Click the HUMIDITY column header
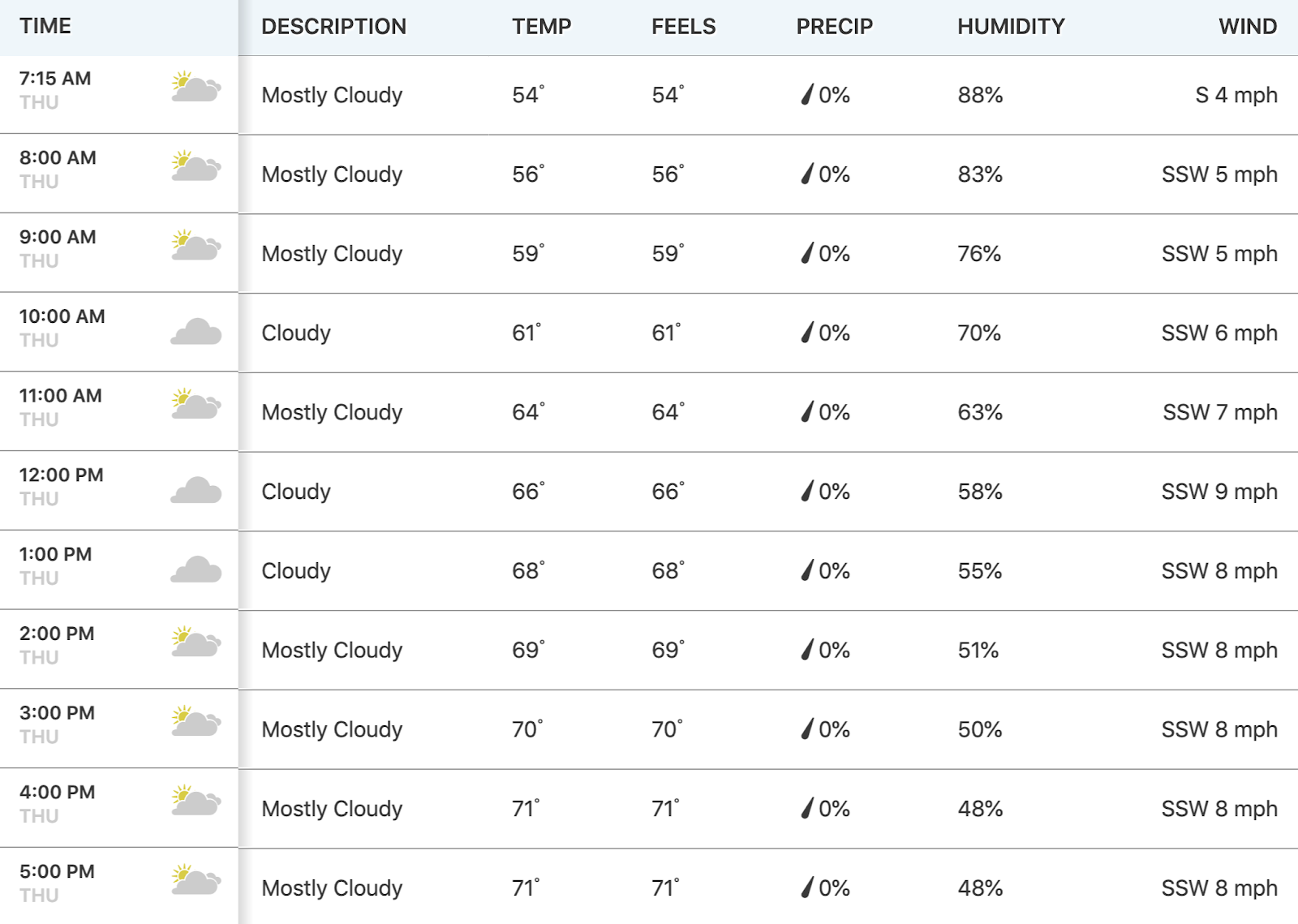 click(1011, 27)
